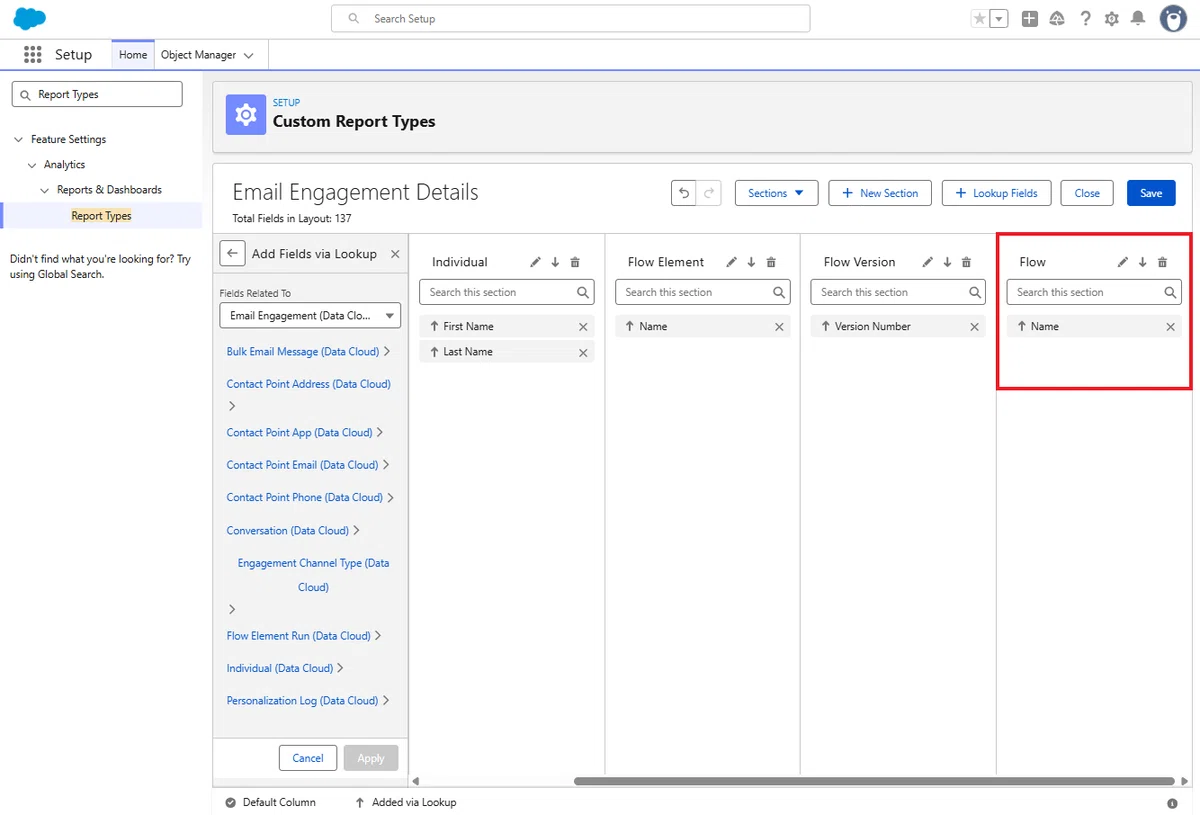
Task: Open Fields Related To combo box
Action: coord(310,315)
